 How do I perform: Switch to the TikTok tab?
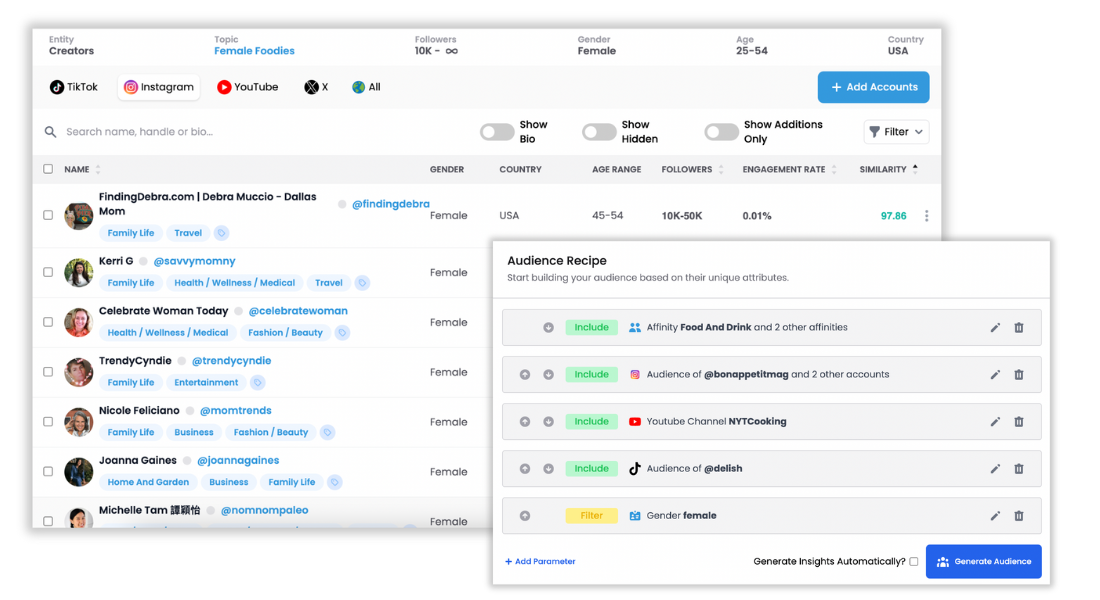[74, 87]
